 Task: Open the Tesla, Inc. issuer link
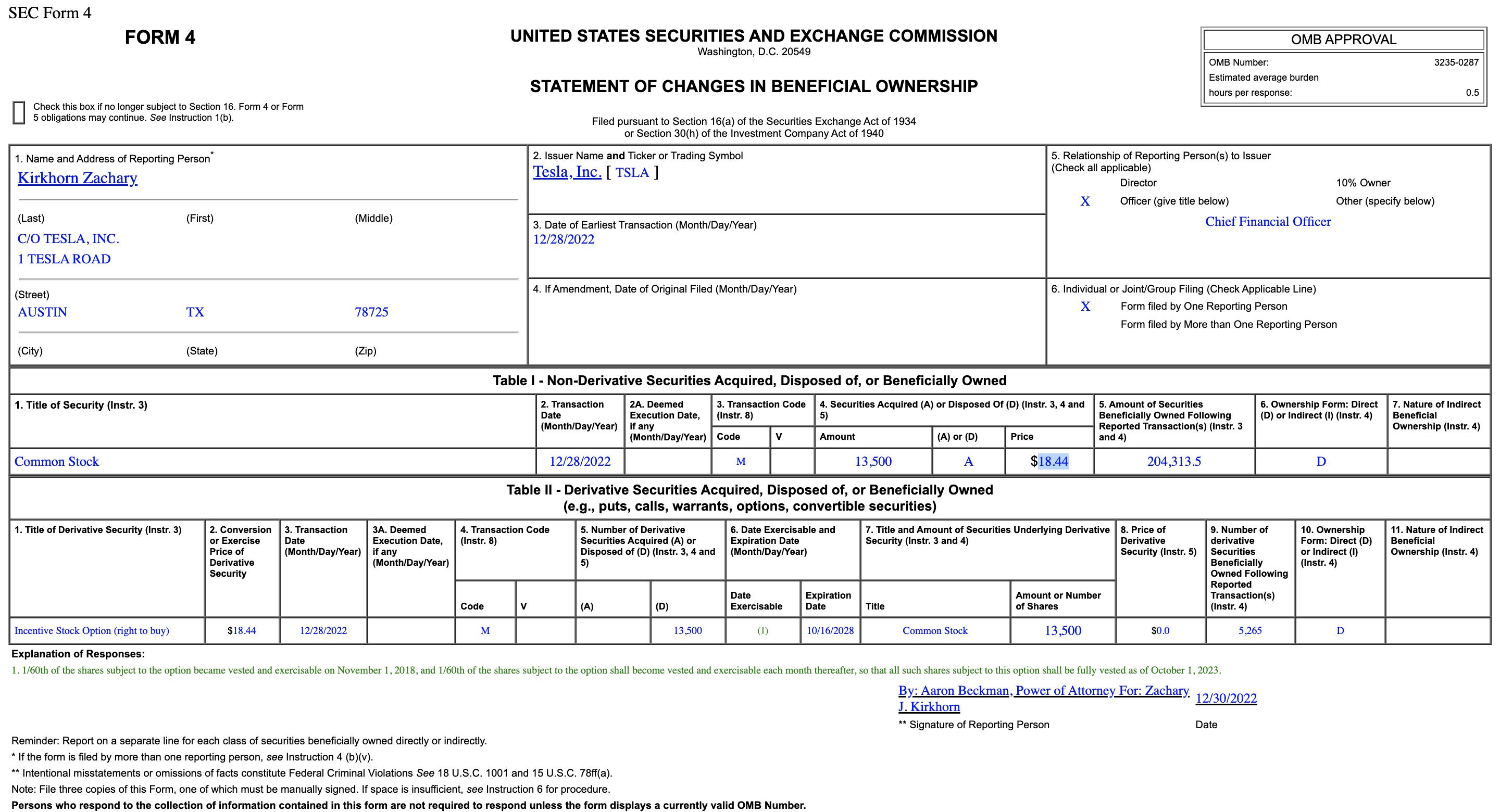click(567, 172)
